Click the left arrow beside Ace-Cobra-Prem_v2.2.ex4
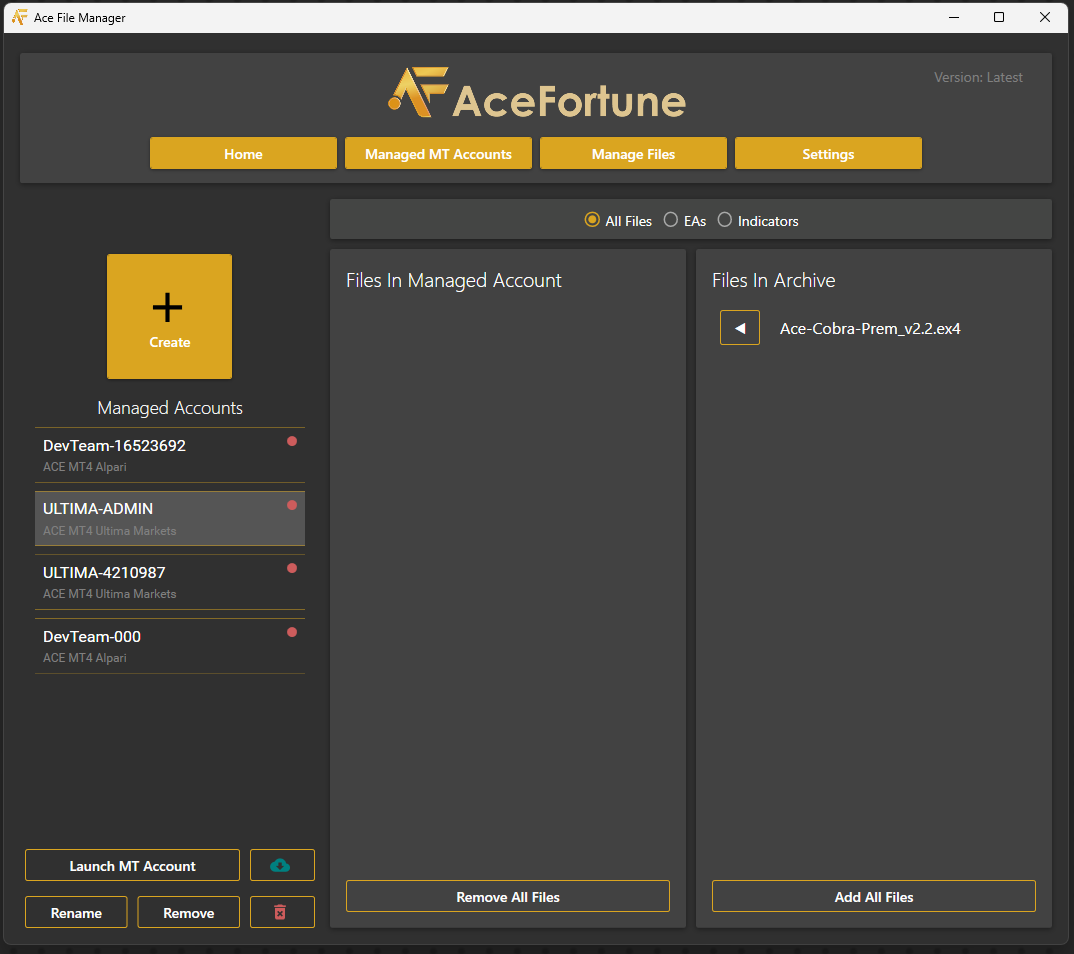The width and height of the screenshot is (1074, 954). coord(740,328)
